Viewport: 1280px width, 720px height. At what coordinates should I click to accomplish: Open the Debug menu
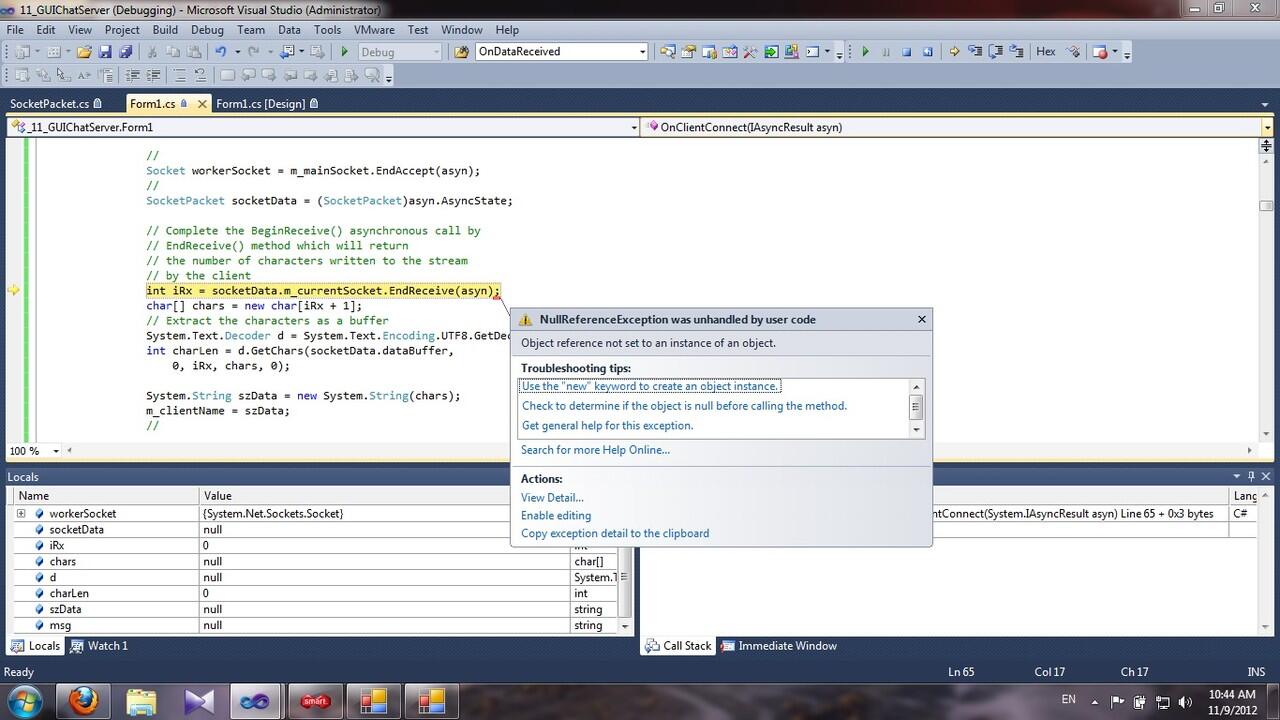pos(207,30)
